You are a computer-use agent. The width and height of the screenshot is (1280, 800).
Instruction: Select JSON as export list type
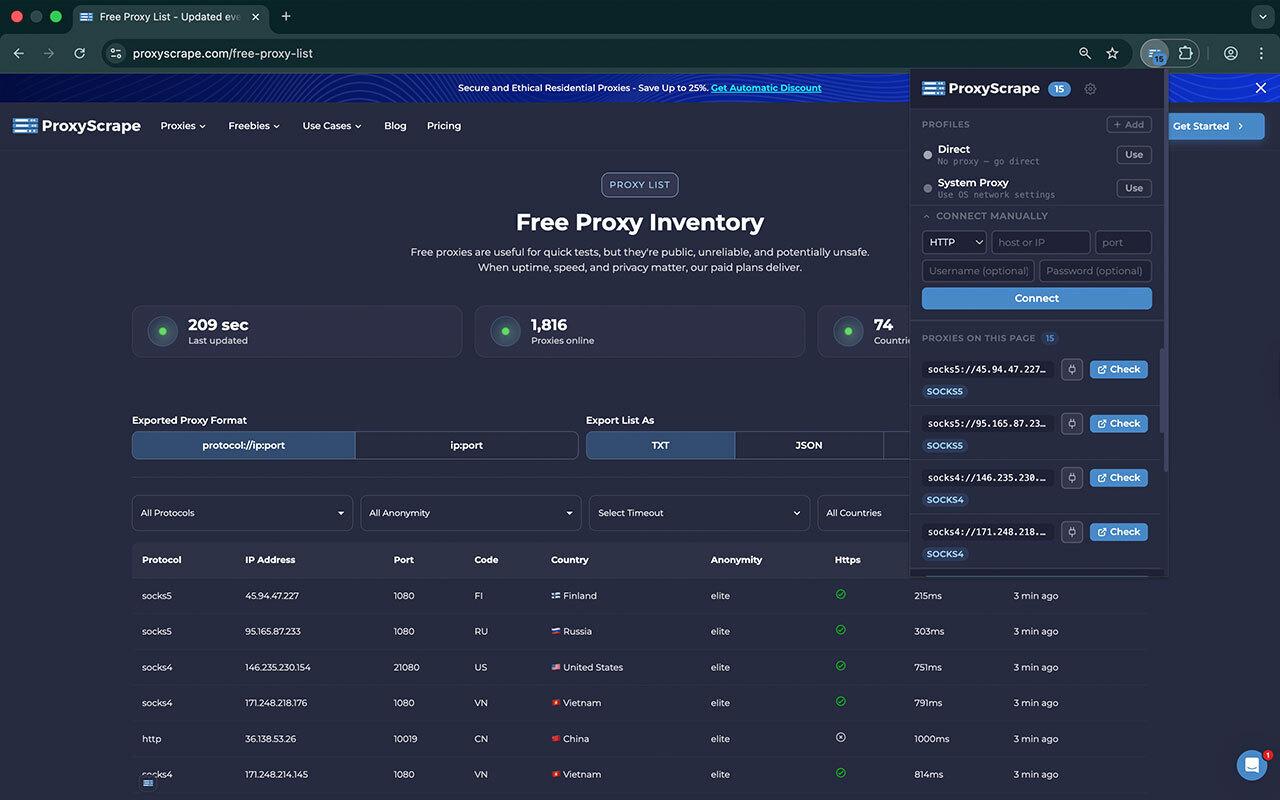[x=809, y=445]
